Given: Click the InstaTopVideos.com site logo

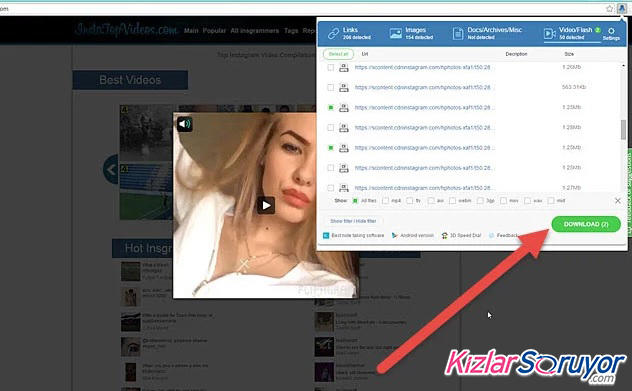Looking at the screenshot, I should click(126, 29).
